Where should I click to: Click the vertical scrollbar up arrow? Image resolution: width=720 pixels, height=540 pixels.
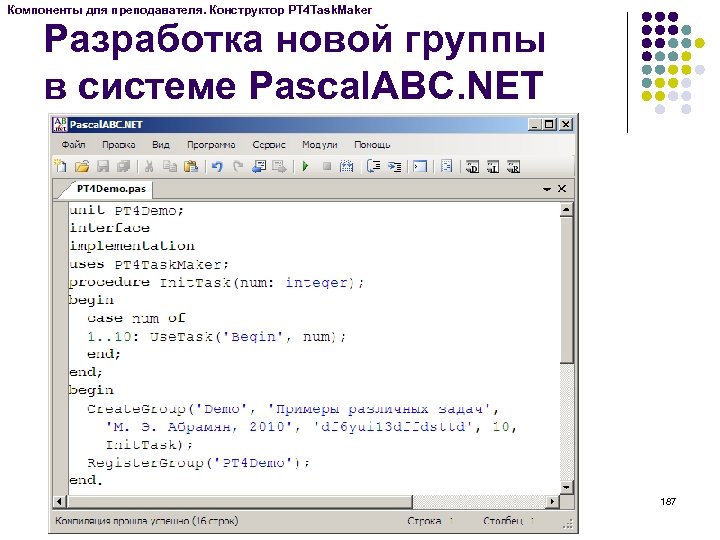point(566,210)
